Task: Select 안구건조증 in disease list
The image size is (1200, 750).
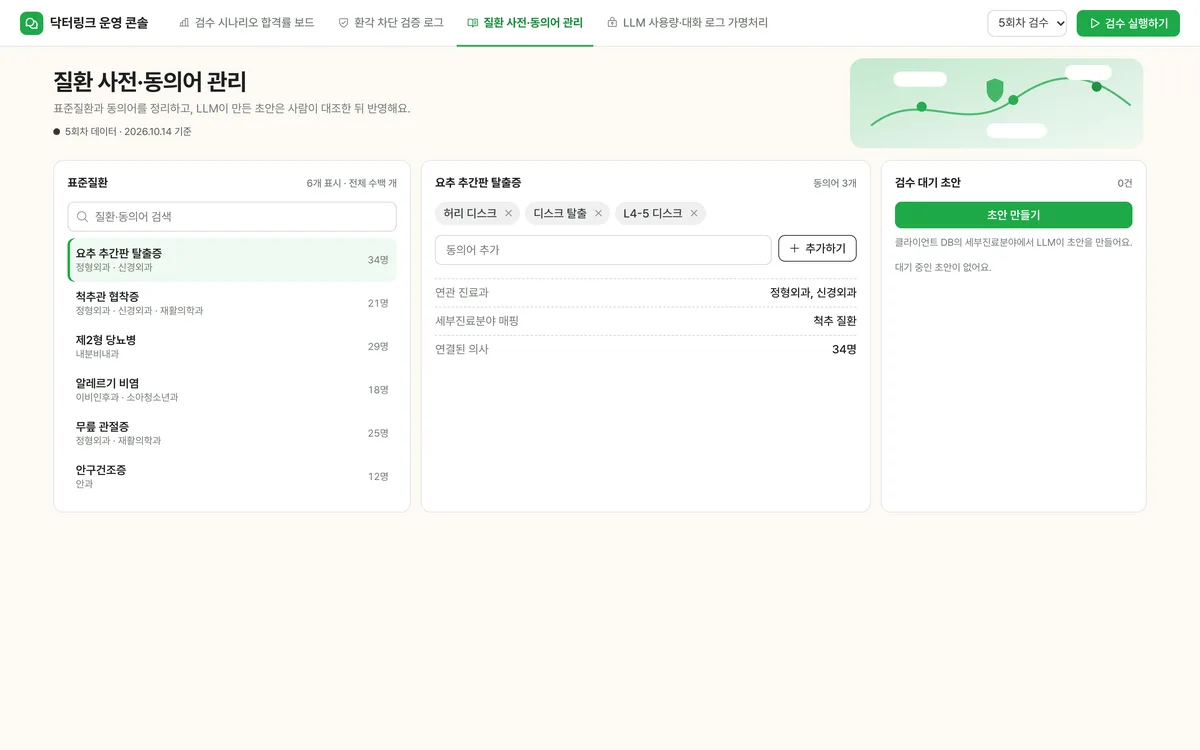Action: pyautogui.click(x=232, y=476)
